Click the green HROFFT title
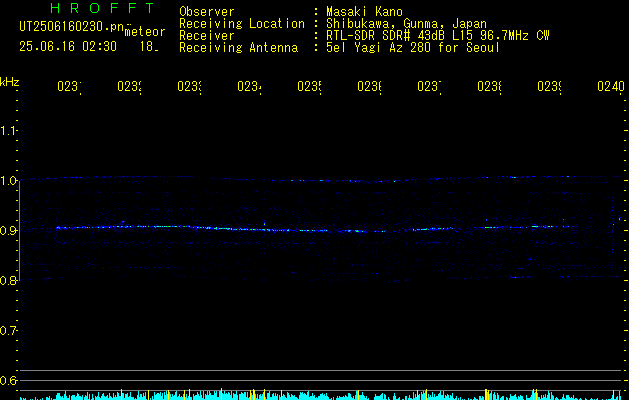629x400 pixels. (102, 8)
